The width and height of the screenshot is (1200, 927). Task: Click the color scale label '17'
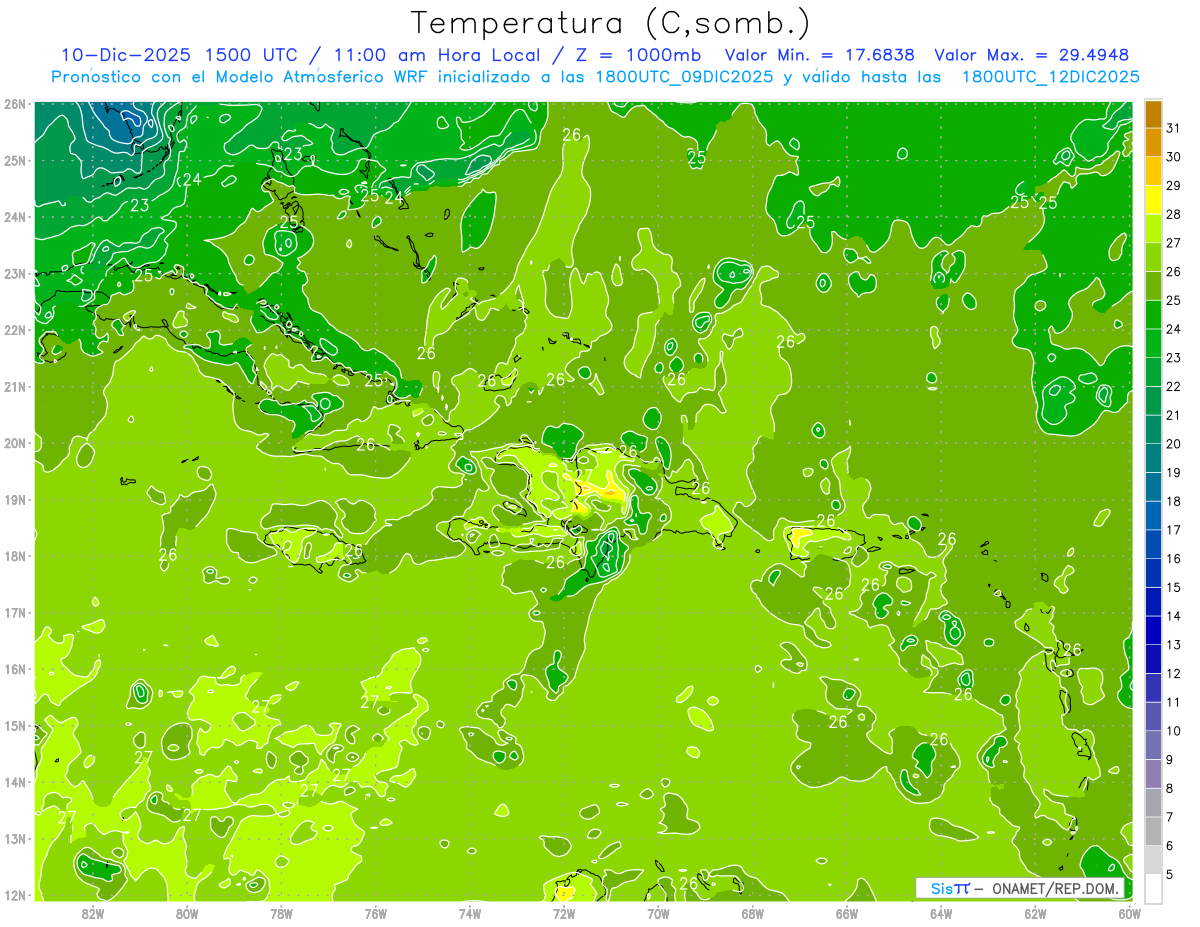(x=1174, y=529)
